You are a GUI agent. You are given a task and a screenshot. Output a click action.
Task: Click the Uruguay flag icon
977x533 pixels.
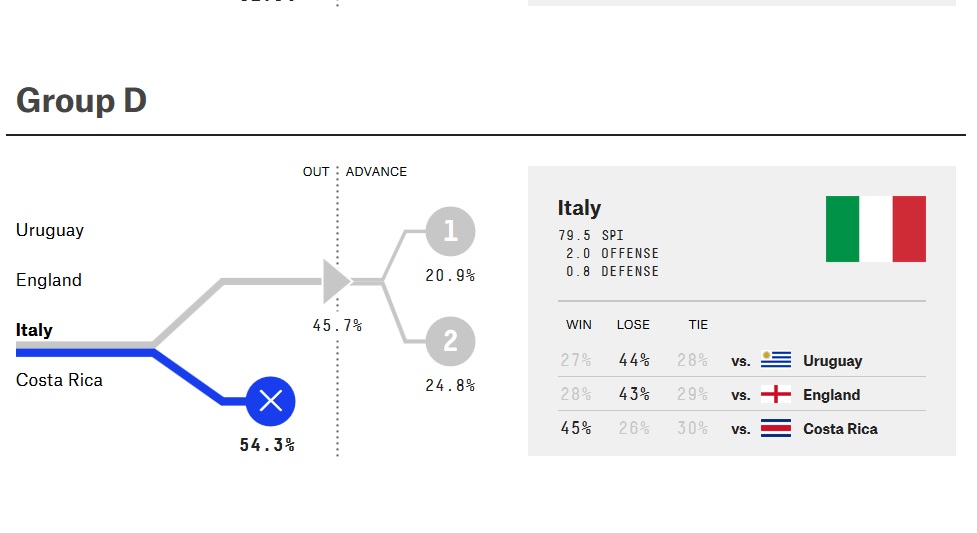click(776, 360)
